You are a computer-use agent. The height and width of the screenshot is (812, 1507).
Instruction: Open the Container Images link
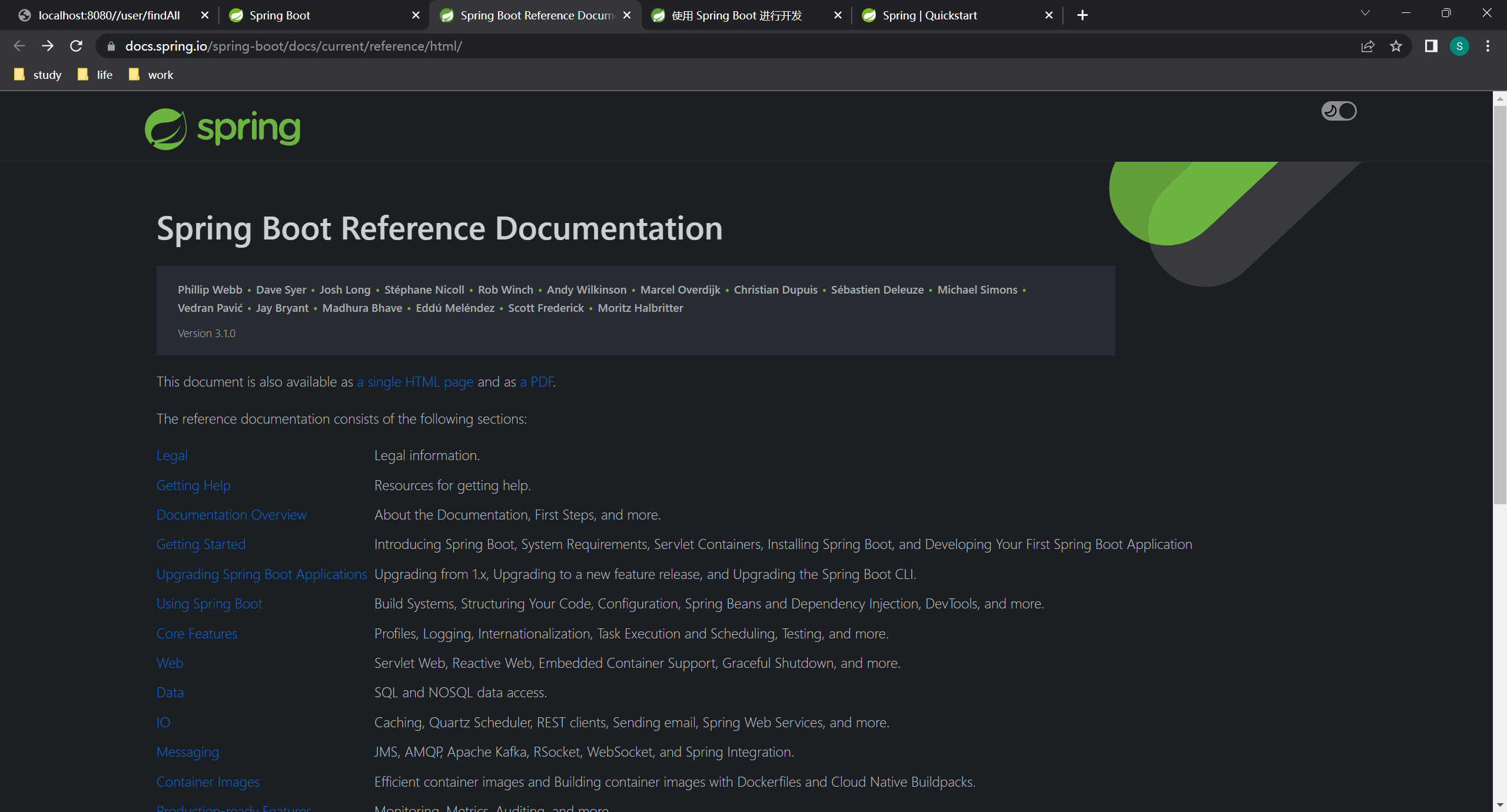coord(208,782)
